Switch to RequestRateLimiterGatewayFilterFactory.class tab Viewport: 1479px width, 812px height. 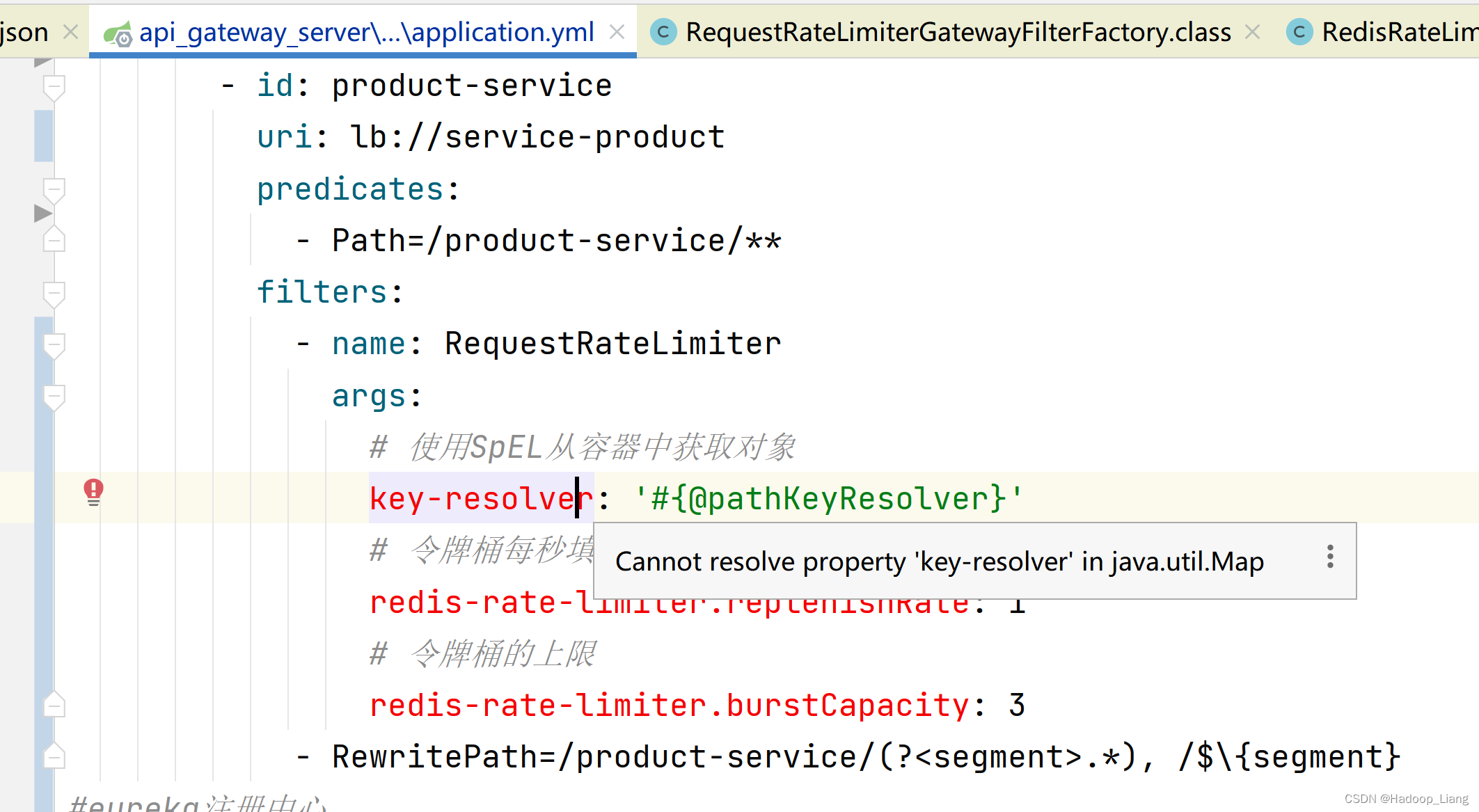(958, 33)
